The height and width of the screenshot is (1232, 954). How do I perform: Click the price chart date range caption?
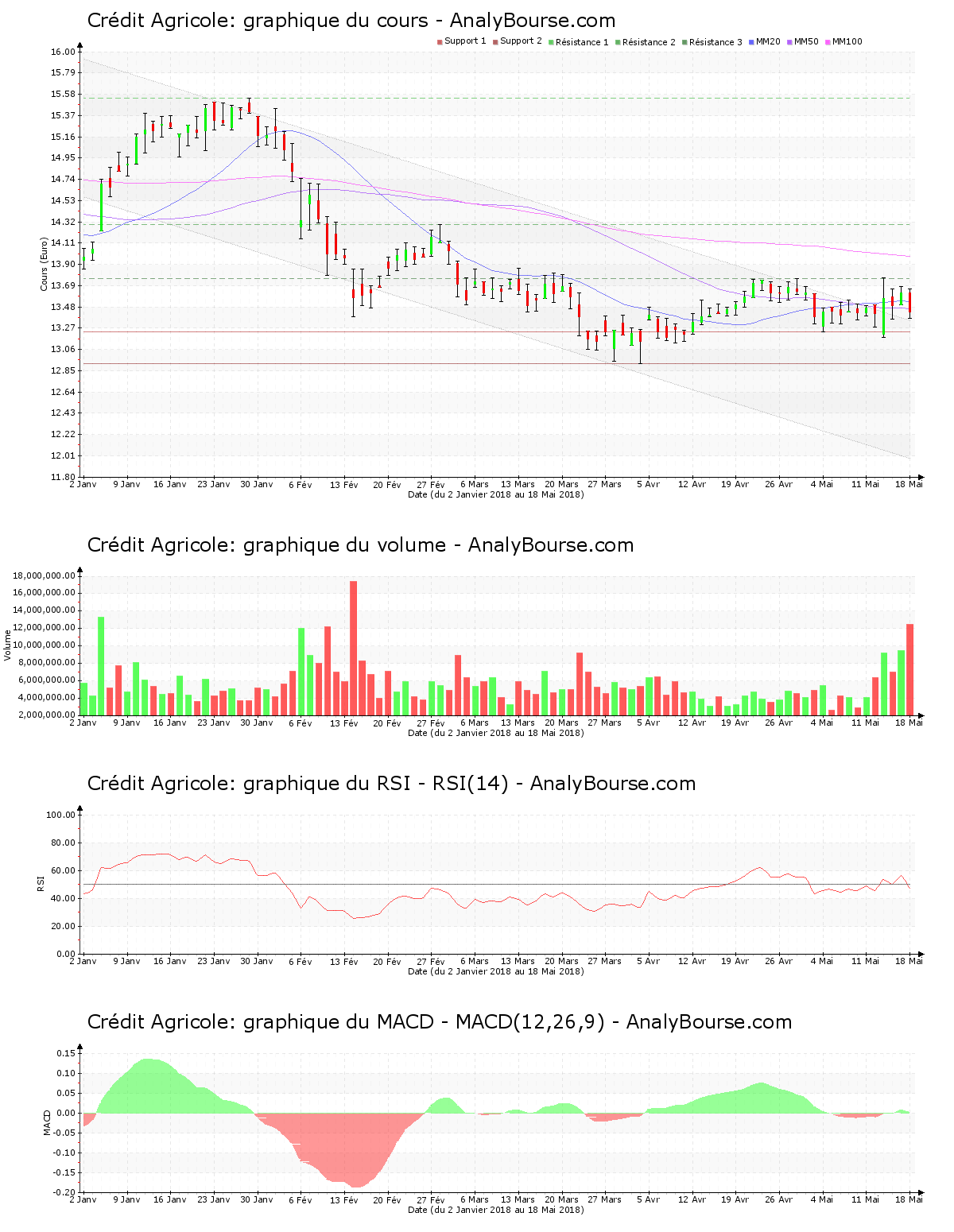pos(496,494)
